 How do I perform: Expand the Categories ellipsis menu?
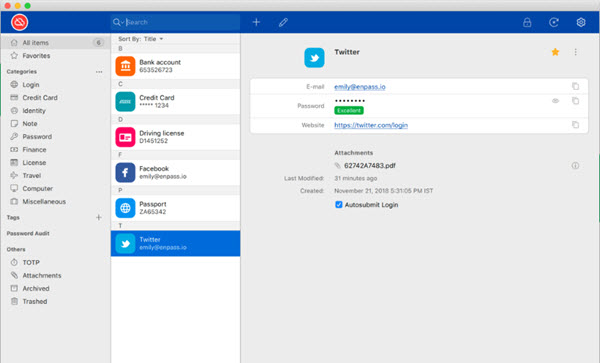(99, 72)
